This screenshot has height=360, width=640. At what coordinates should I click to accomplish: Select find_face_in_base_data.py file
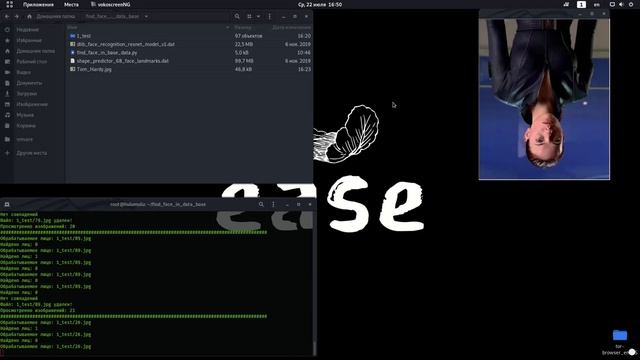click(x=190, y=53)
